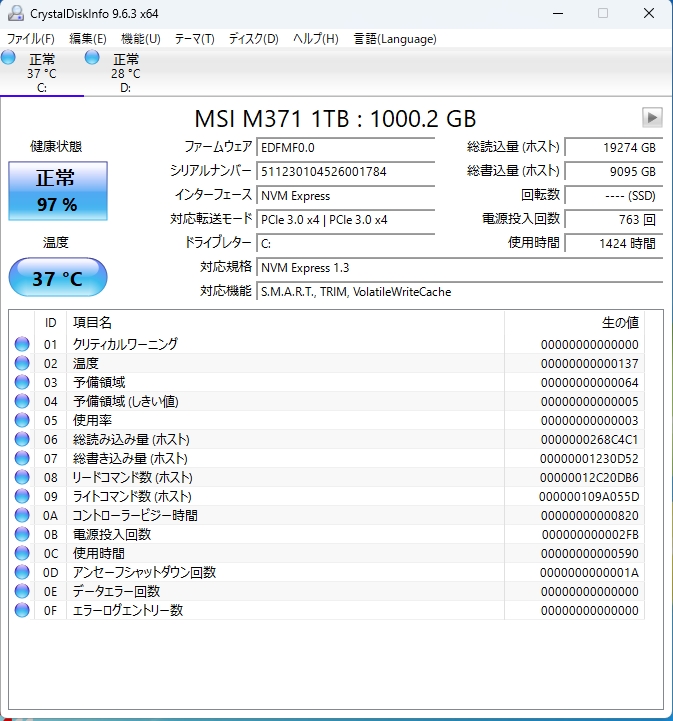The height and width of the screenshot is (721, 673).
Task: Click the status icon beside 使用率
Action: [x=22, y=420]
